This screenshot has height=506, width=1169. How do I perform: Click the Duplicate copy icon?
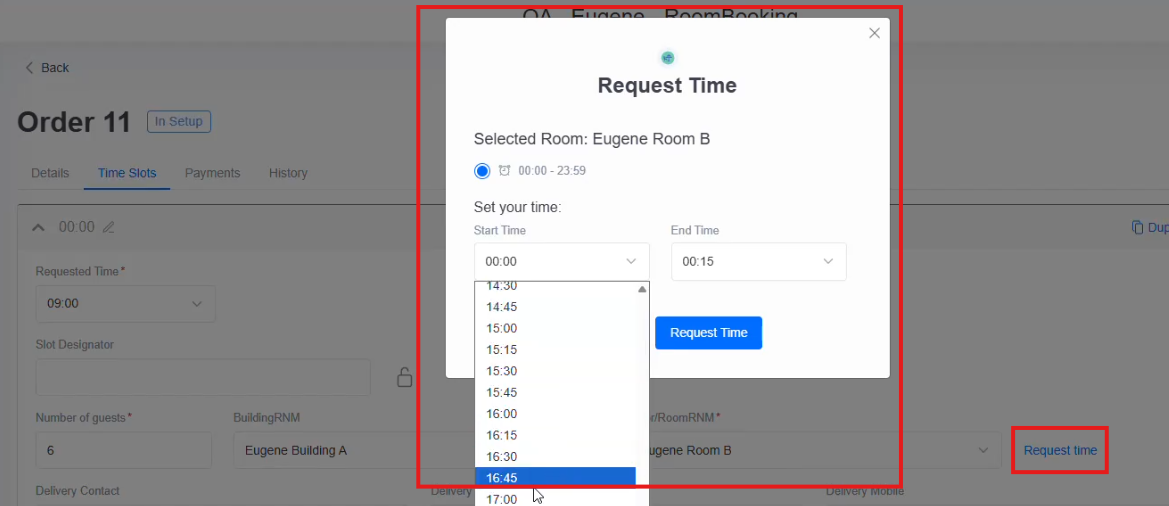[1137, 227]
